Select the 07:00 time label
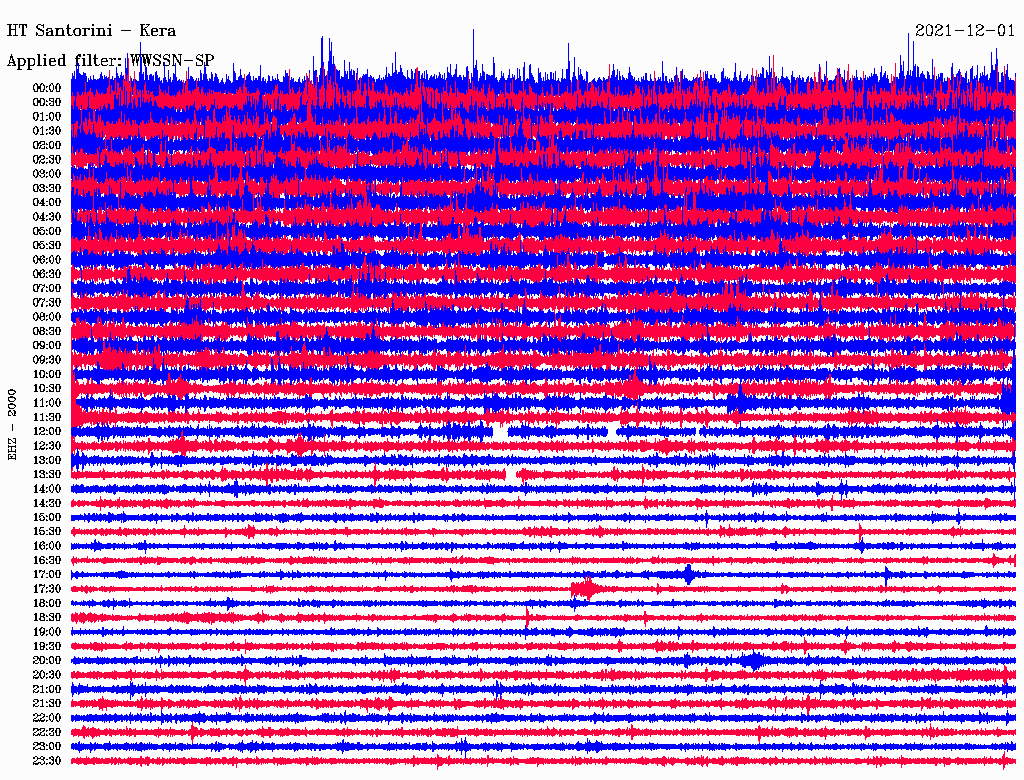Screen dimensions: 1024x780 pyautogui.click(x=47, y=289)
